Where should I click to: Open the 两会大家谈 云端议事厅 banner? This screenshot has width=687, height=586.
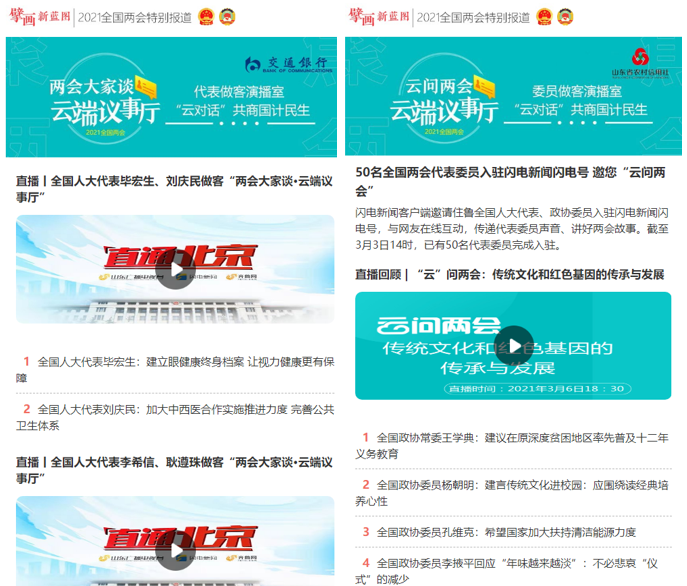click(x=171, y=97)
